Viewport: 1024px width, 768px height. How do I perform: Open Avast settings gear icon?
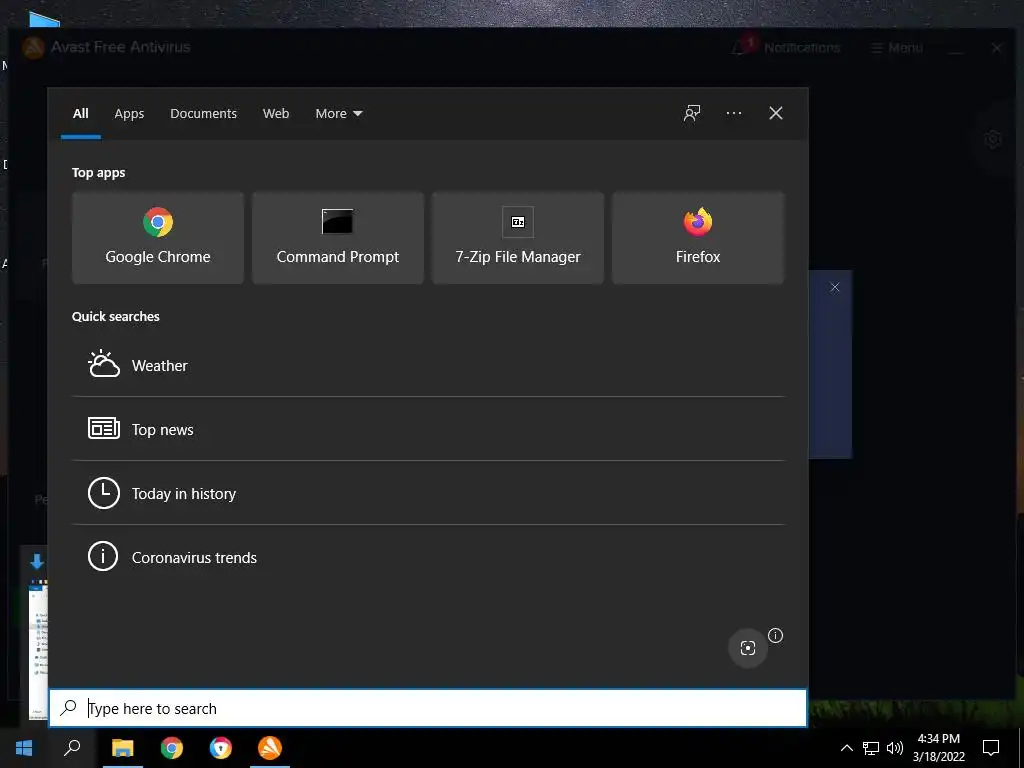[993, 138]
